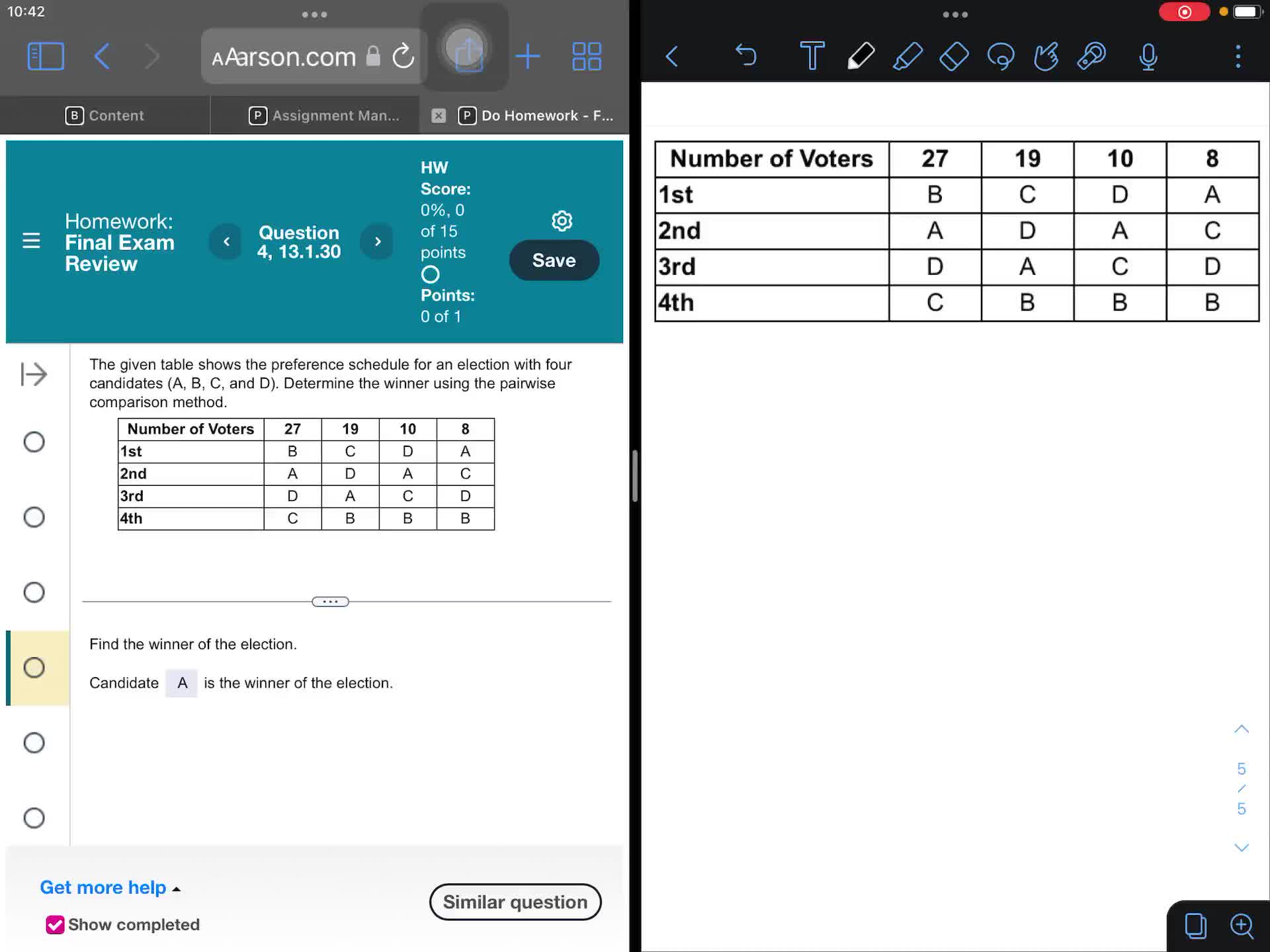Open the Safari sidebar panel icon

click(46, 56)
